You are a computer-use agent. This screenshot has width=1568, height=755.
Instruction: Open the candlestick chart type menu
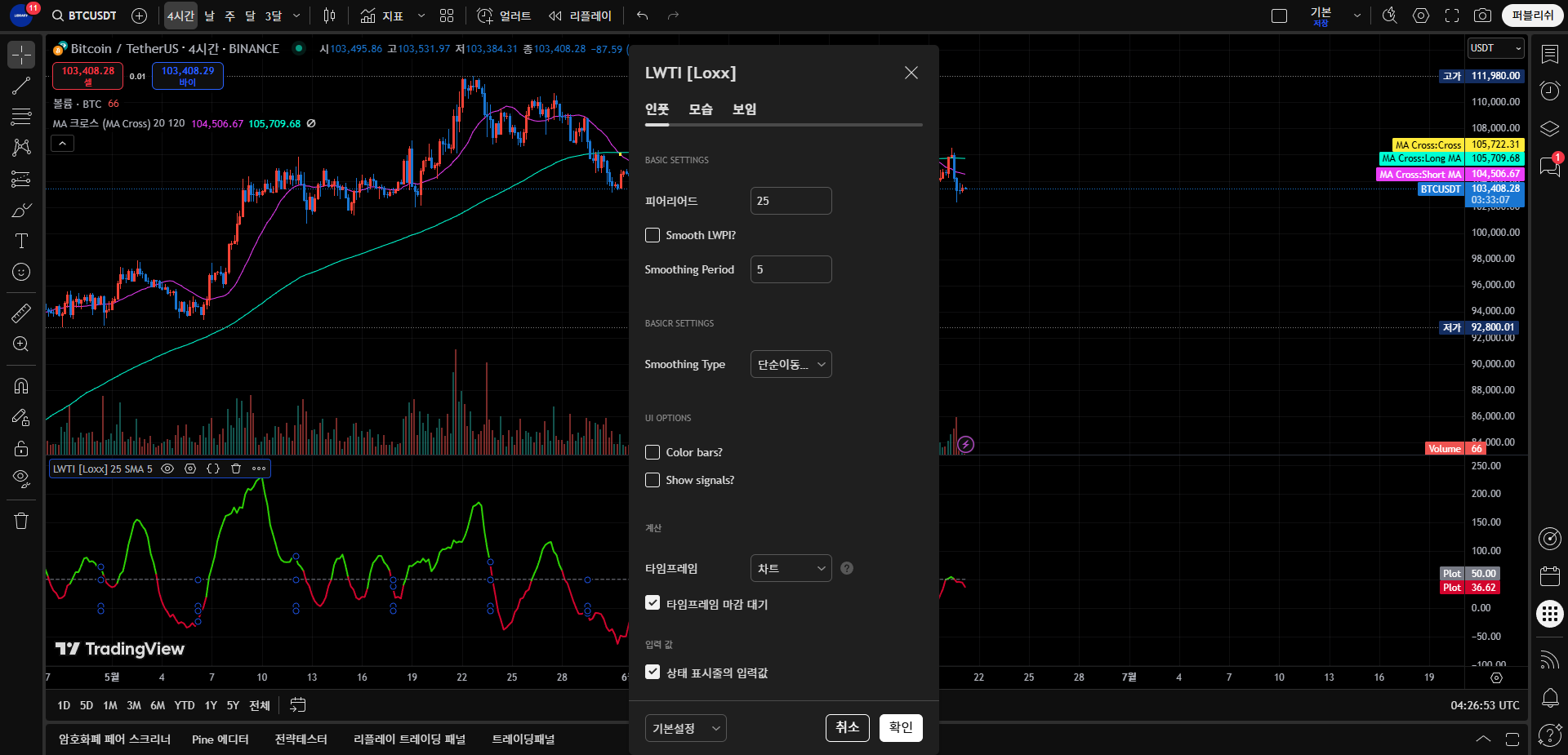(x=329, y=16)
